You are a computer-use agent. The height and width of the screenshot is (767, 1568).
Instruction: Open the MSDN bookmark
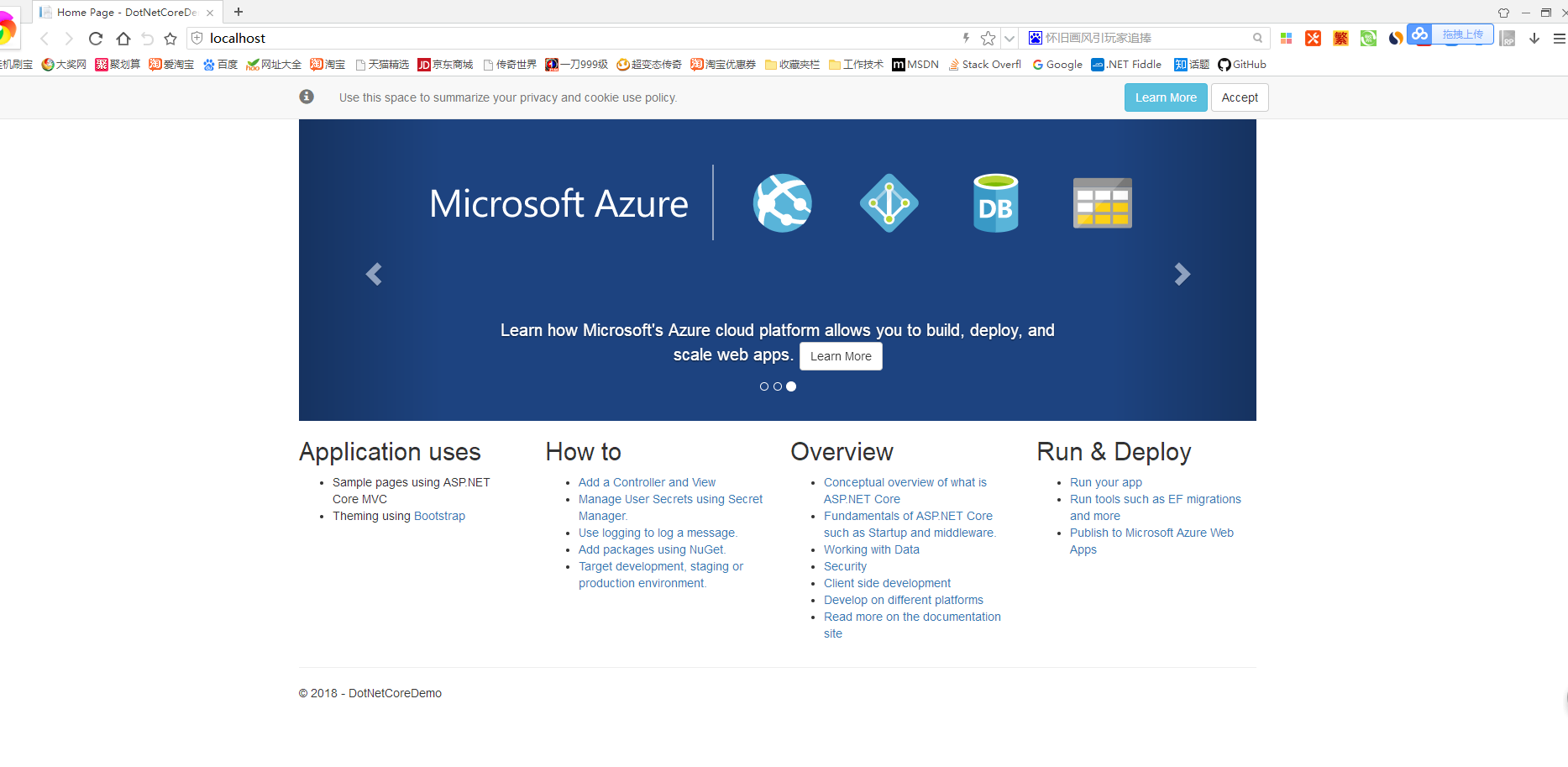click(915, 65)
